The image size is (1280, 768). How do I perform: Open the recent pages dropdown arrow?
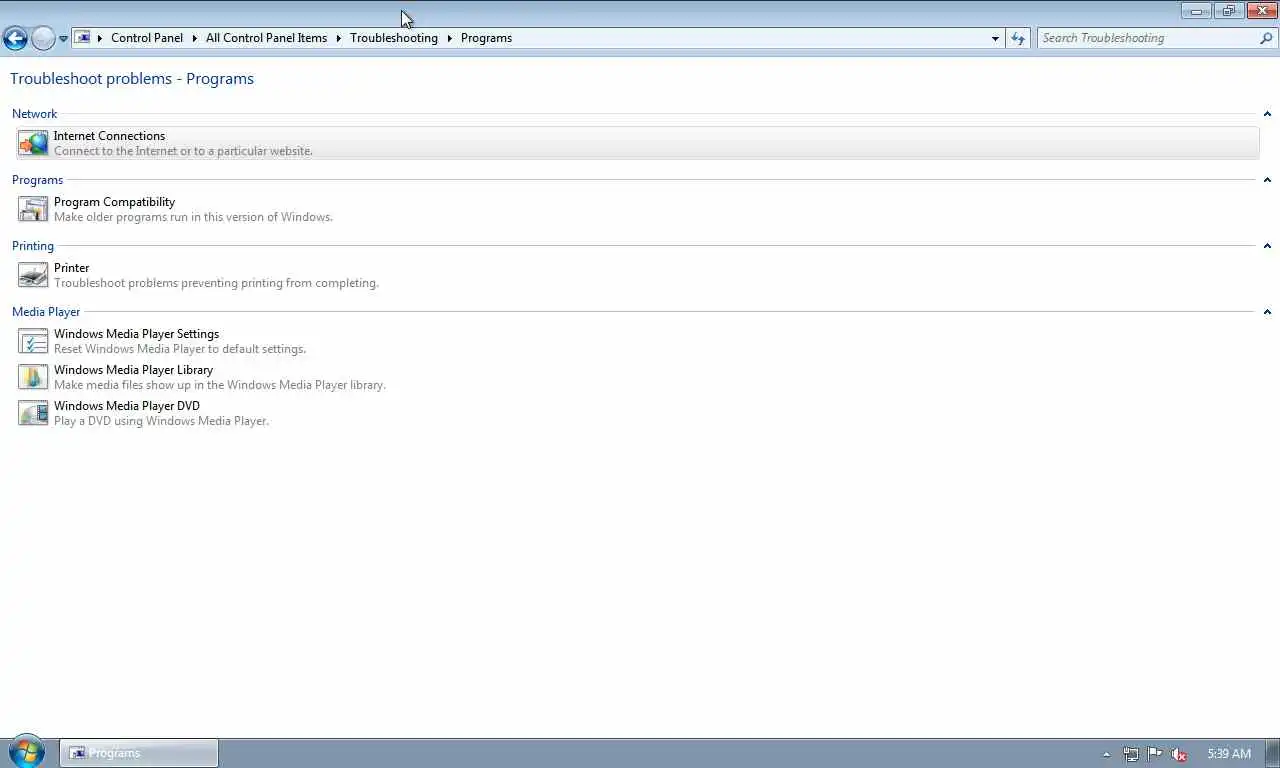pos(63,38)
